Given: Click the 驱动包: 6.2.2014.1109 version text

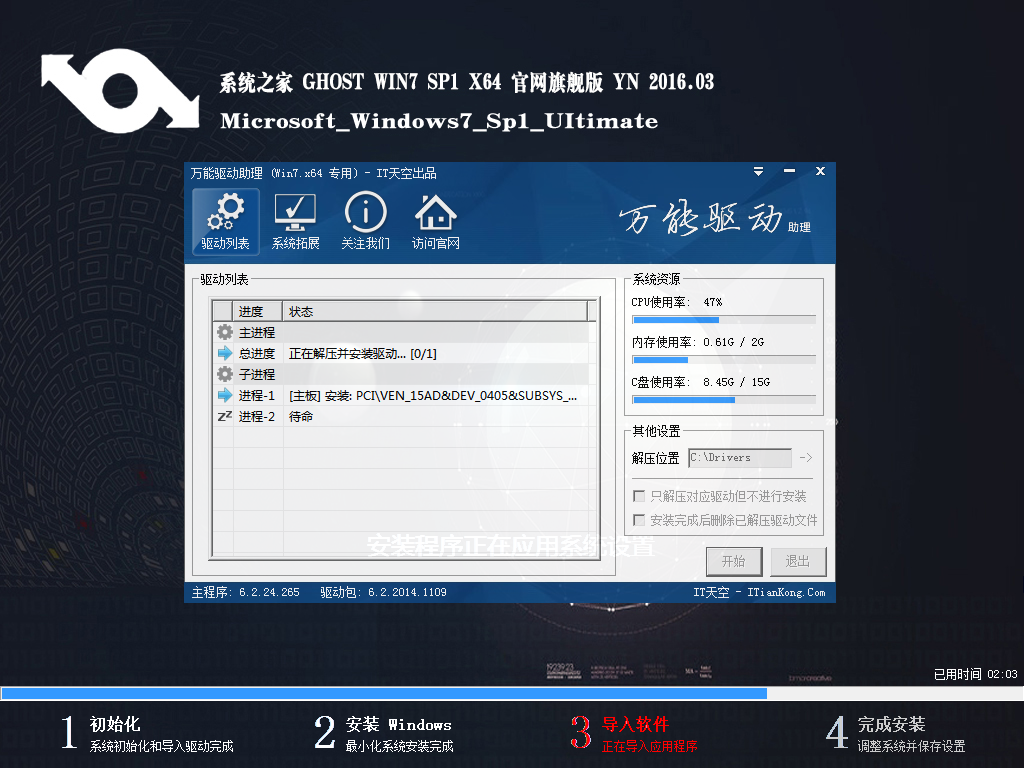Looking at the screenshot, I should pos(383,592).
